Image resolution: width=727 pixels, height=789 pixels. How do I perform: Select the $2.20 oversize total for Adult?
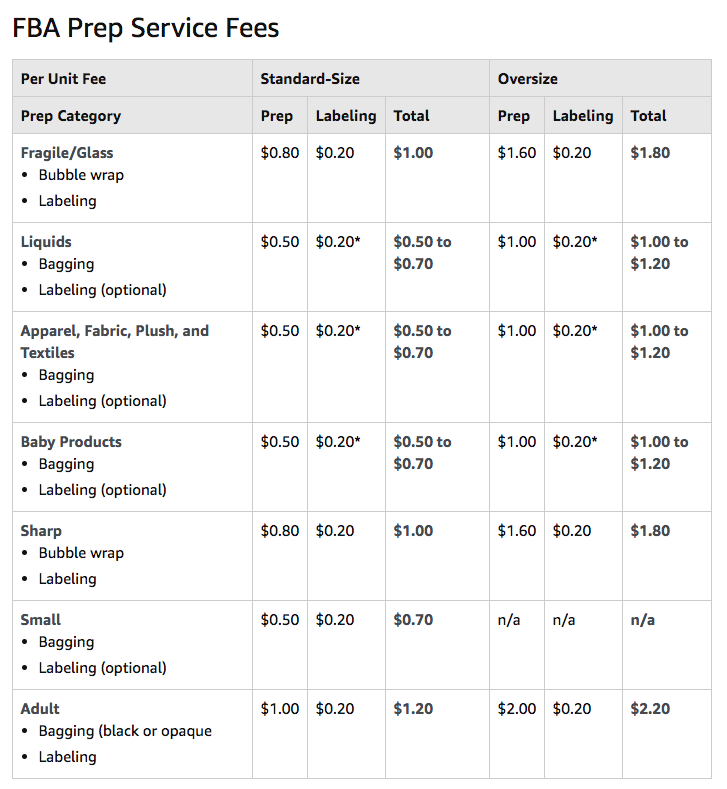[x=650, y=709]
